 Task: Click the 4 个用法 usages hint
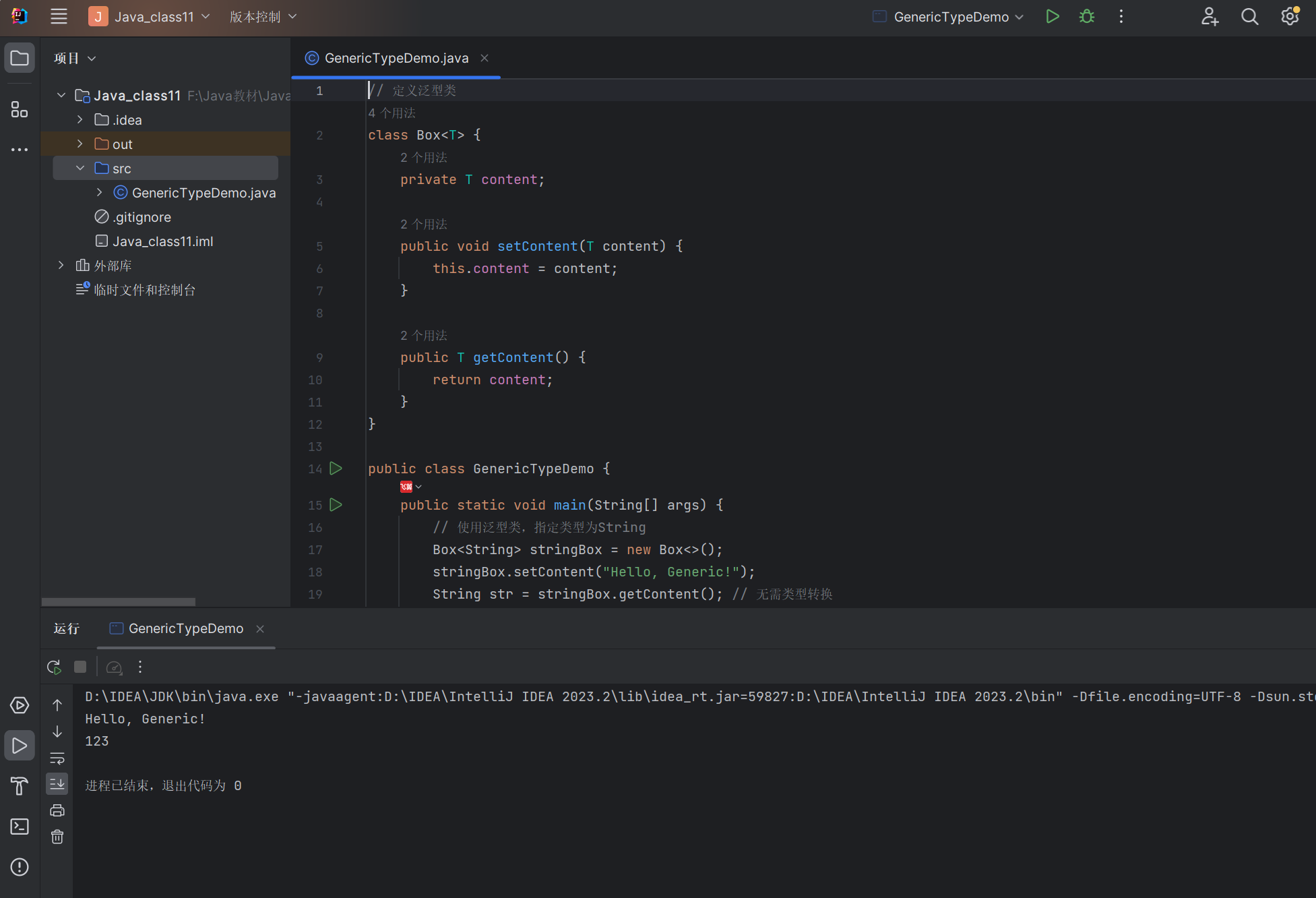pyautogui.click(x=391, y=113)
